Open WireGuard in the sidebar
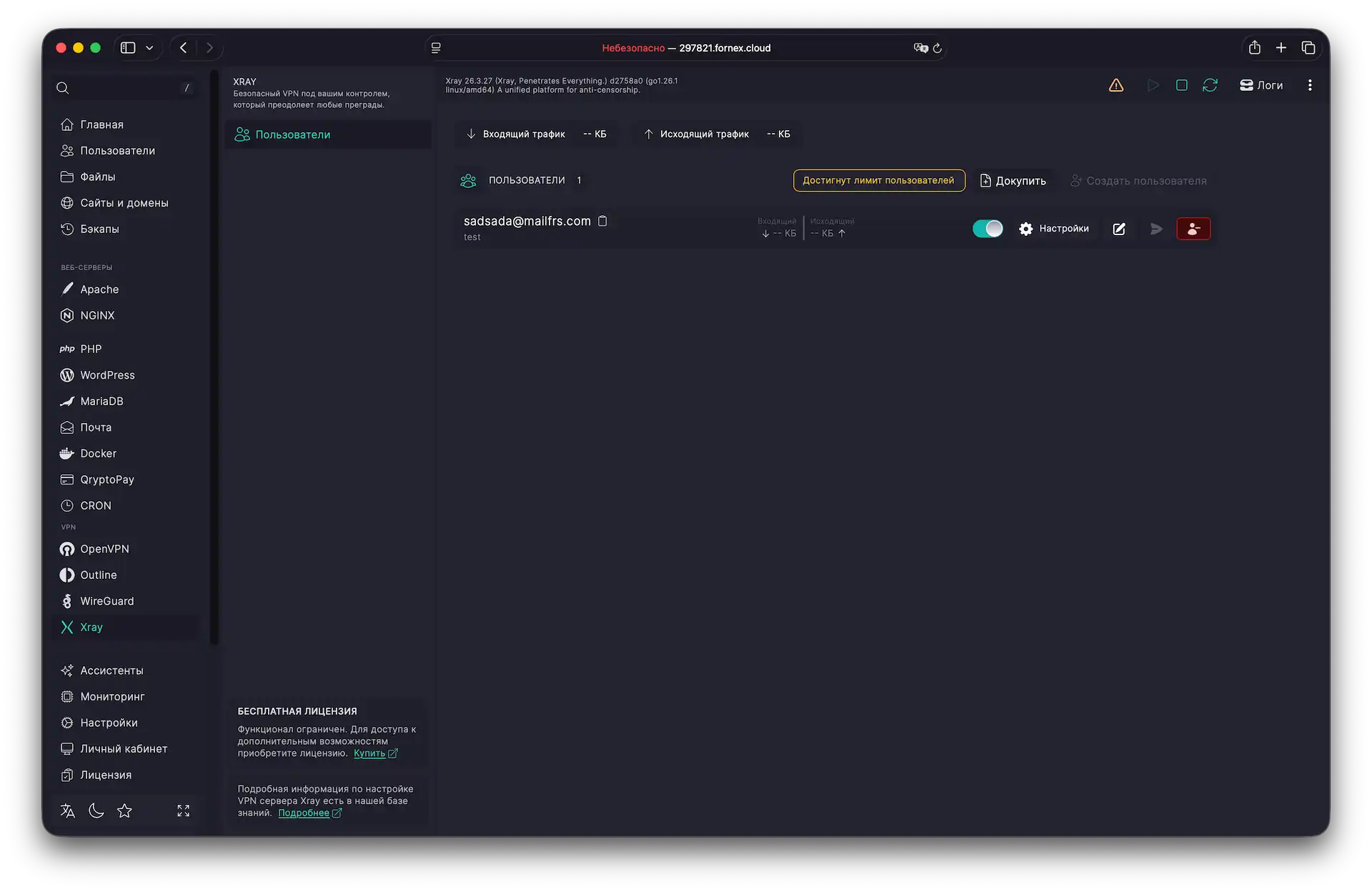This screenshot has height=892, width=1372. (106, 601)
